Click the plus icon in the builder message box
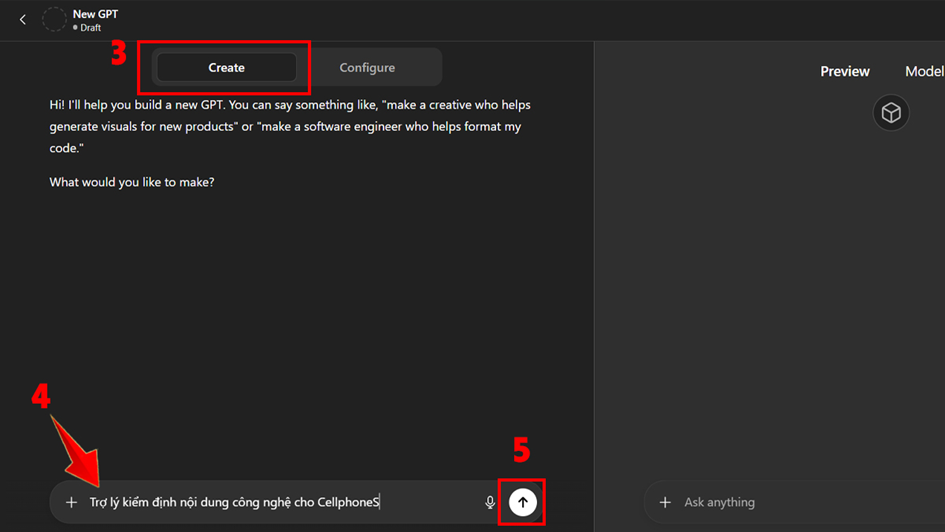 click(x=71, y=502)
